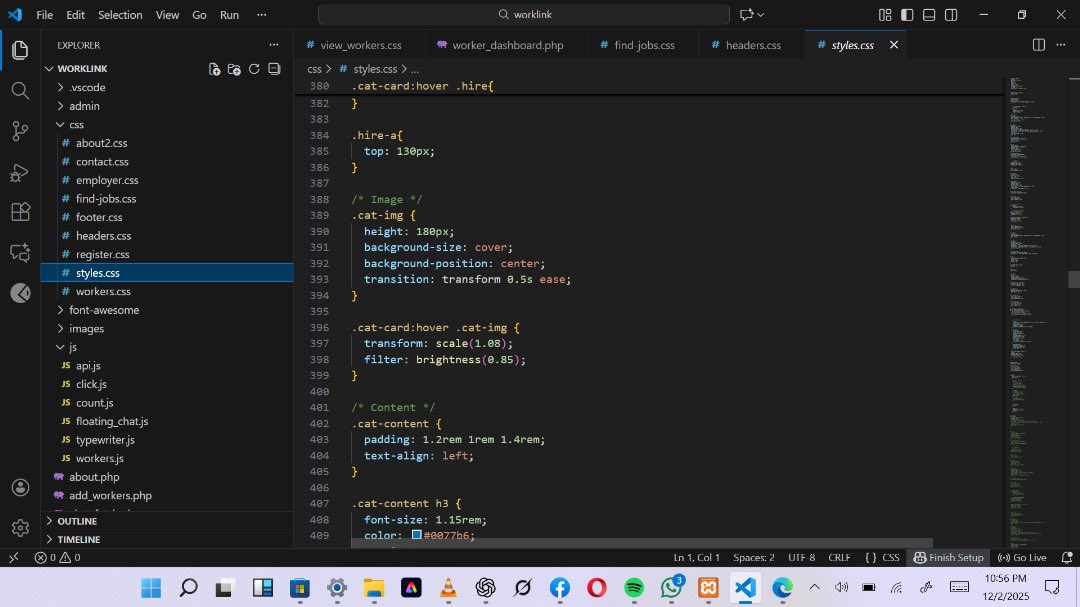Open the Edit menu

75,15
